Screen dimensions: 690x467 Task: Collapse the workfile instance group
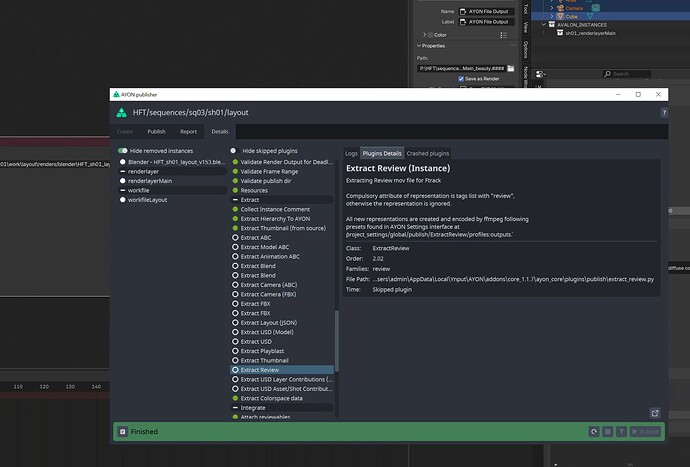tap(123, 191)
